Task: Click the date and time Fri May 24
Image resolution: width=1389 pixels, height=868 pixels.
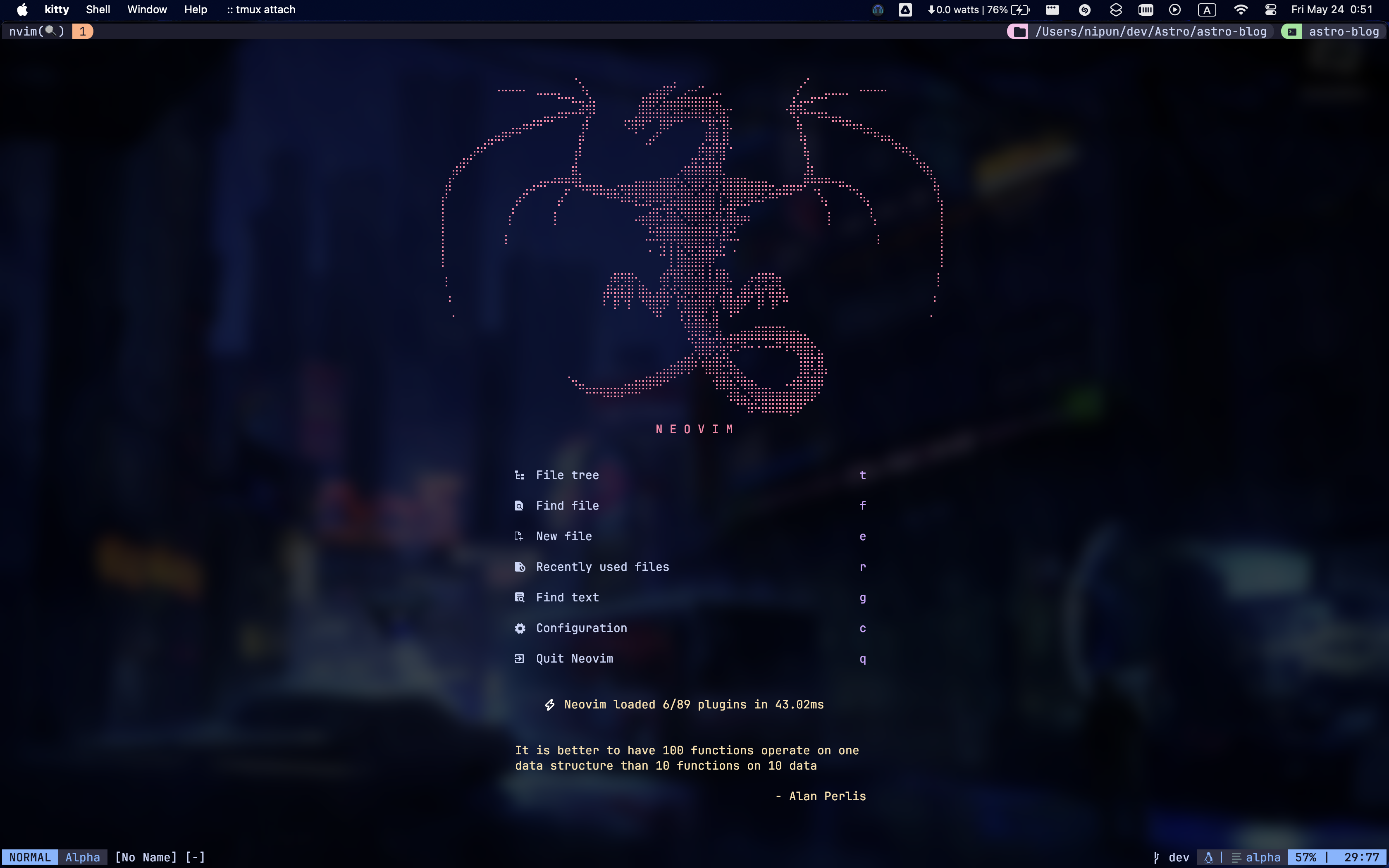Action: point(1332,10)
